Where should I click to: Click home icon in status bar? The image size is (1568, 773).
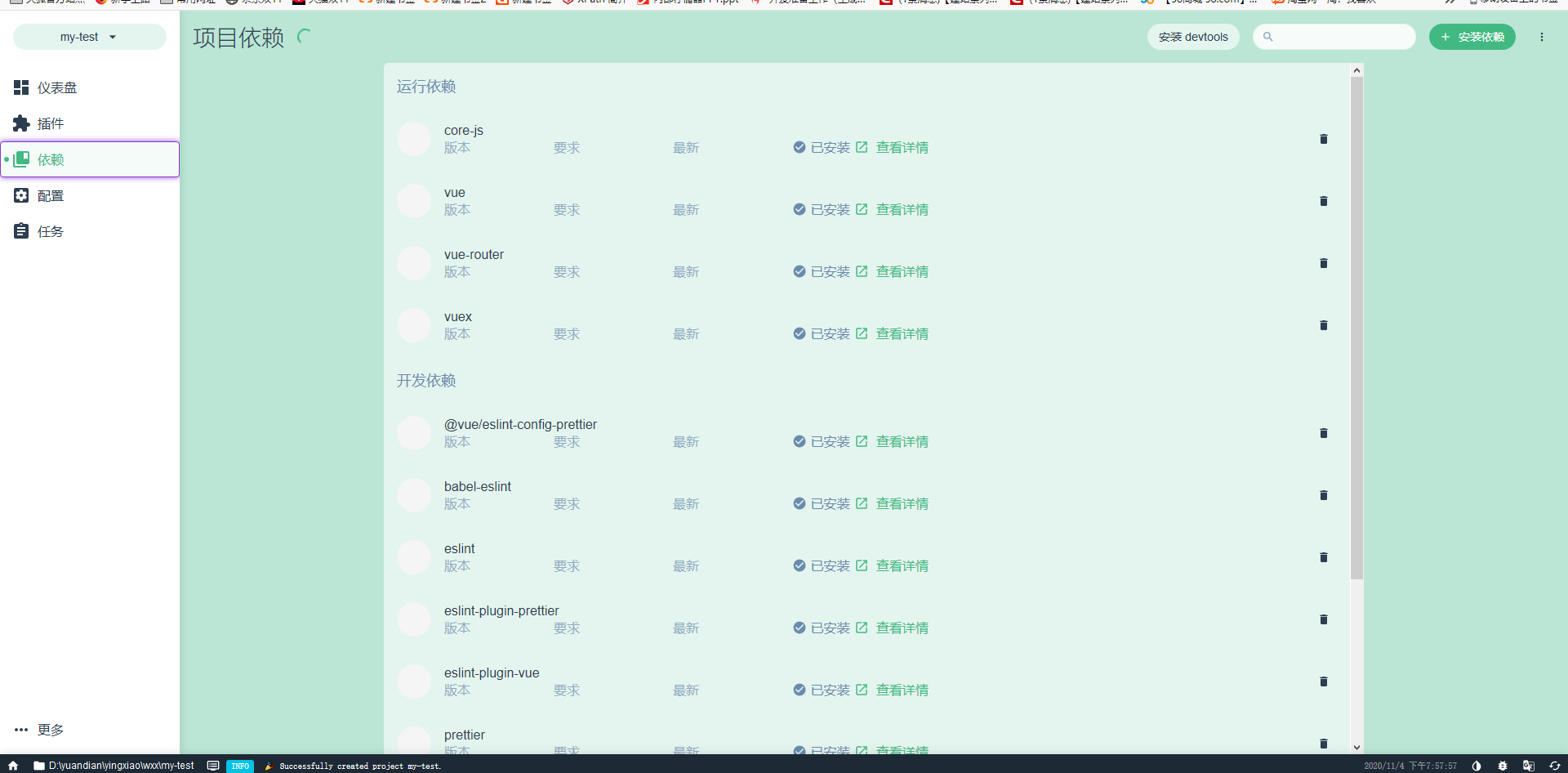(x=13, y=766)
